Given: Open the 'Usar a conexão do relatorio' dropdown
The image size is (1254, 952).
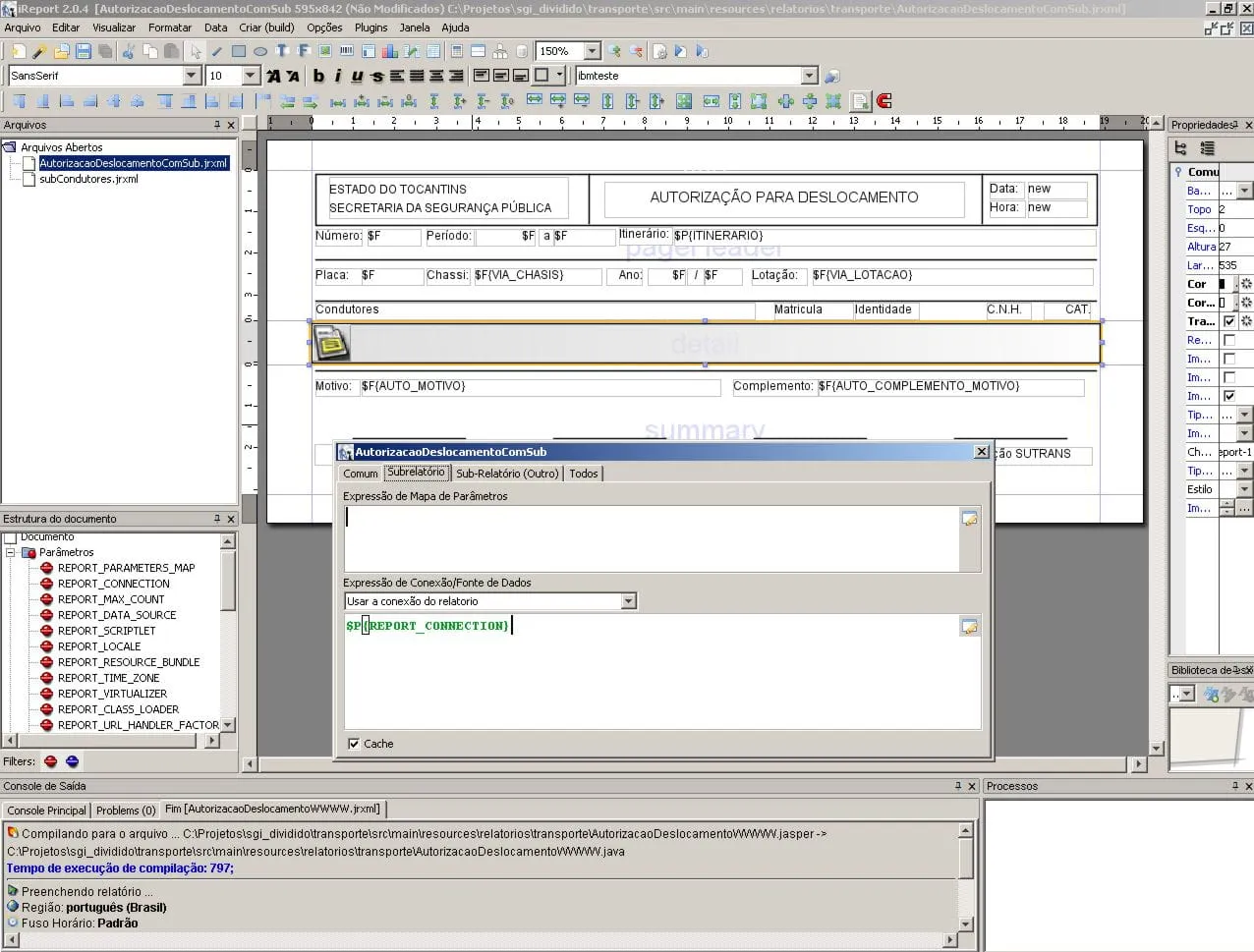Looking at the screenshot, I should pyautogui.click(x=628, y=601).
